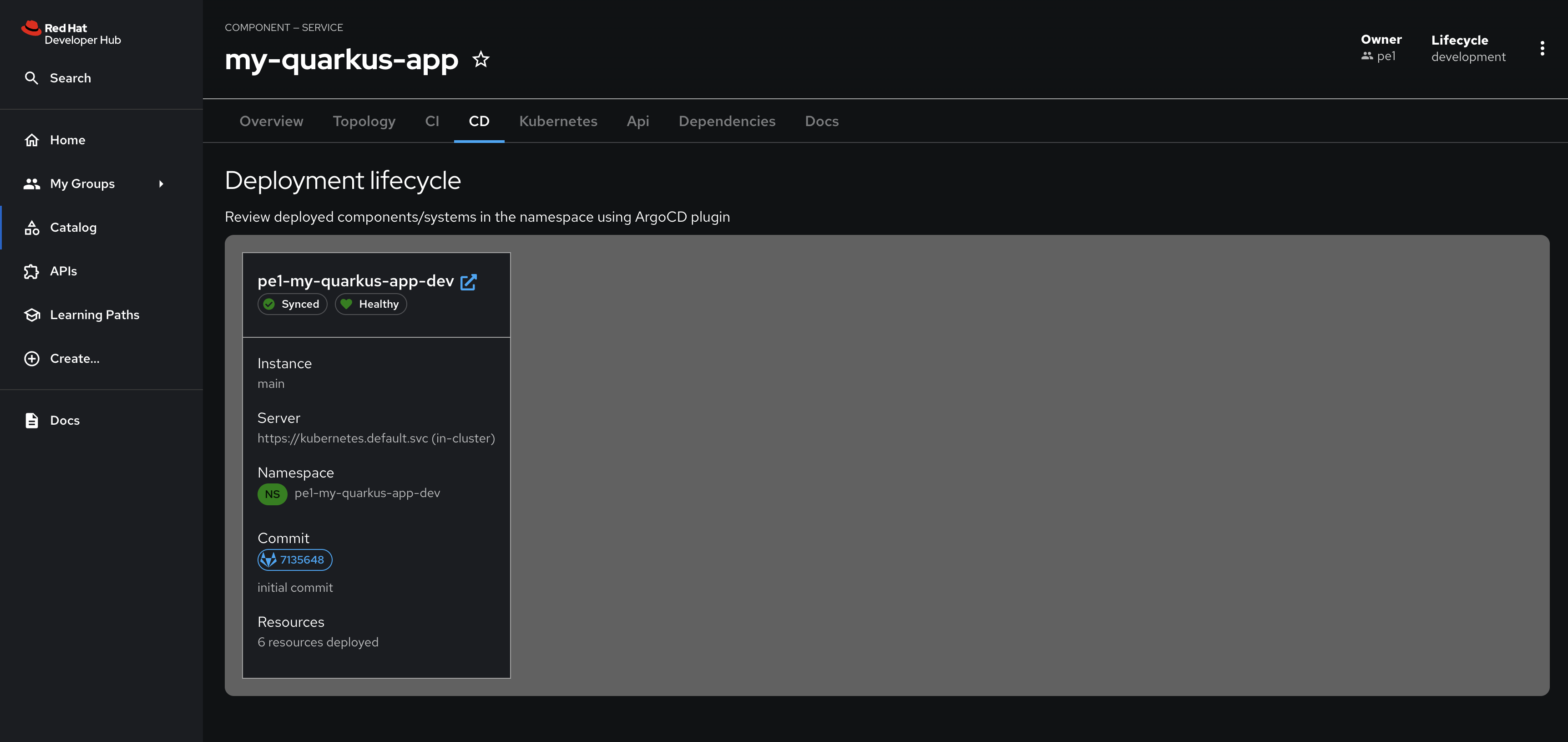Click the Healthy status chip
The height and width of the screenshot is (742, 1568).
click(x=371, y=304)
